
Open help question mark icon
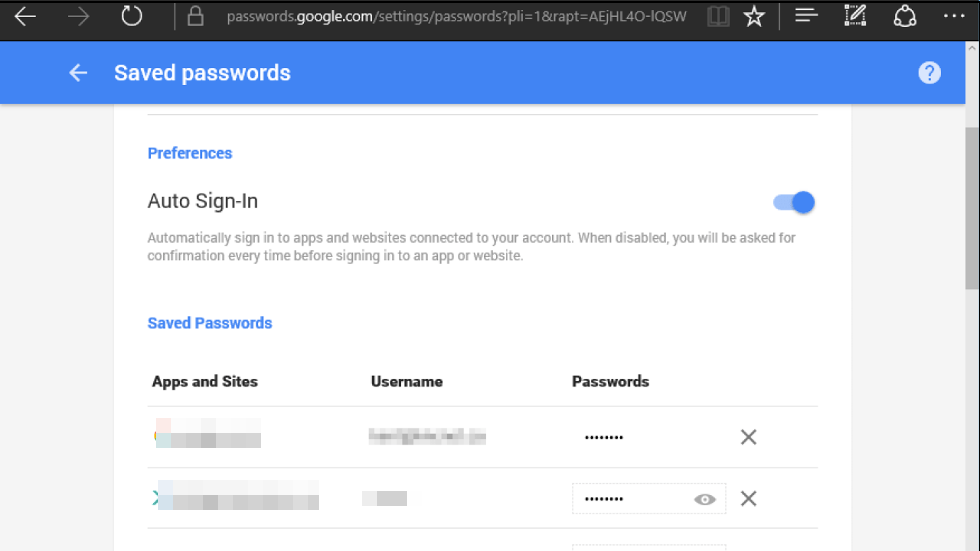click(929, 73)
